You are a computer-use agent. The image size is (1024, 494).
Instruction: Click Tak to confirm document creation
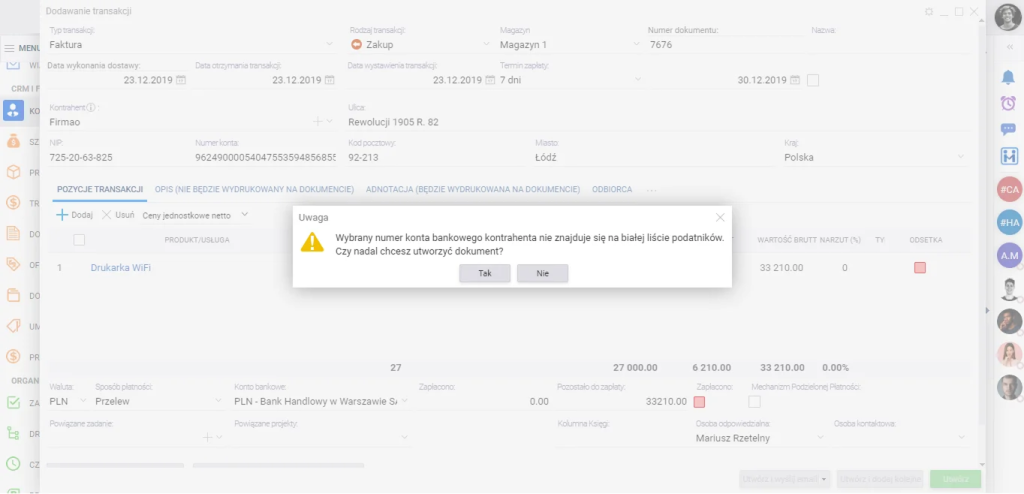coord(485,273)
